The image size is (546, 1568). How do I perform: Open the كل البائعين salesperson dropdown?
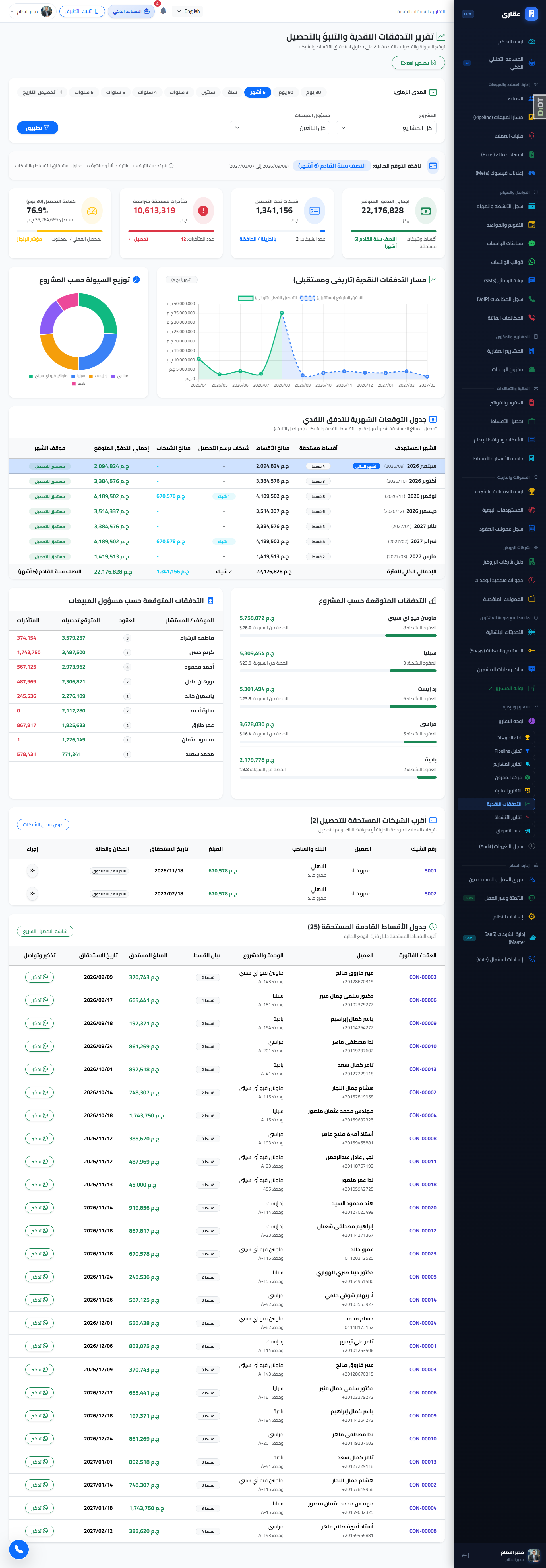click(x=280, y=128)
